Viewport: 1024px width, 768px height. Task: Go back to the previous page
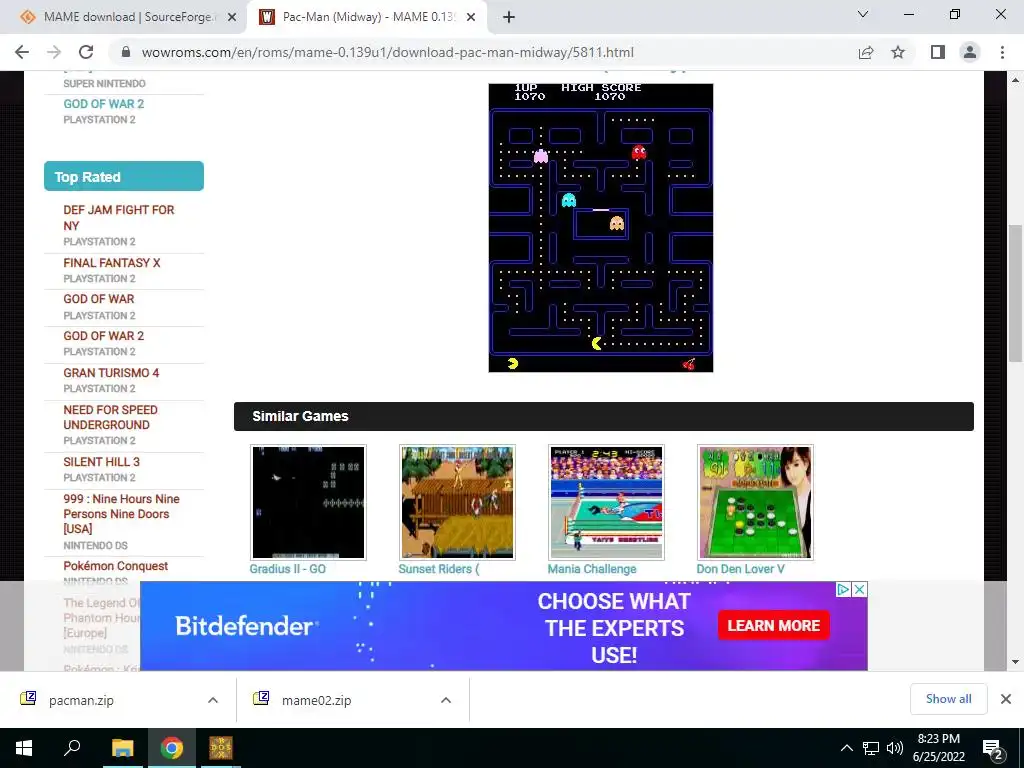22,52
